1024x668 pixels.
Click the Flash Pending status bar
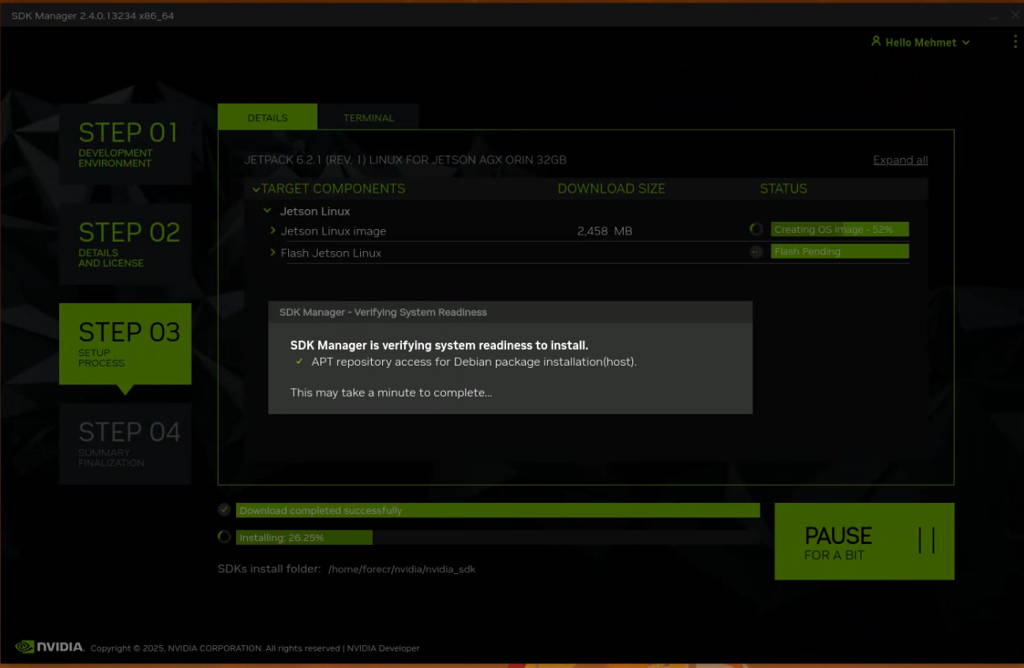[839, 251]
